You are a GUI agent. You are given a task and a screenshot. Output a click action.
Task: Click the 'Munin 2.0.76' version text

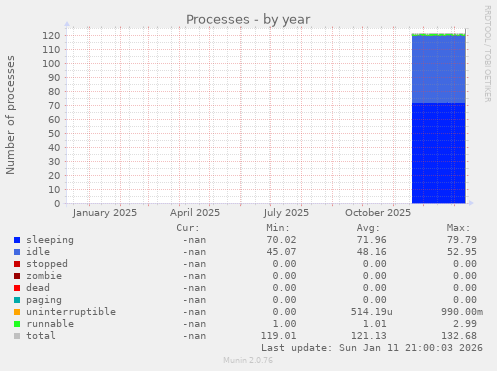(248, 360)
